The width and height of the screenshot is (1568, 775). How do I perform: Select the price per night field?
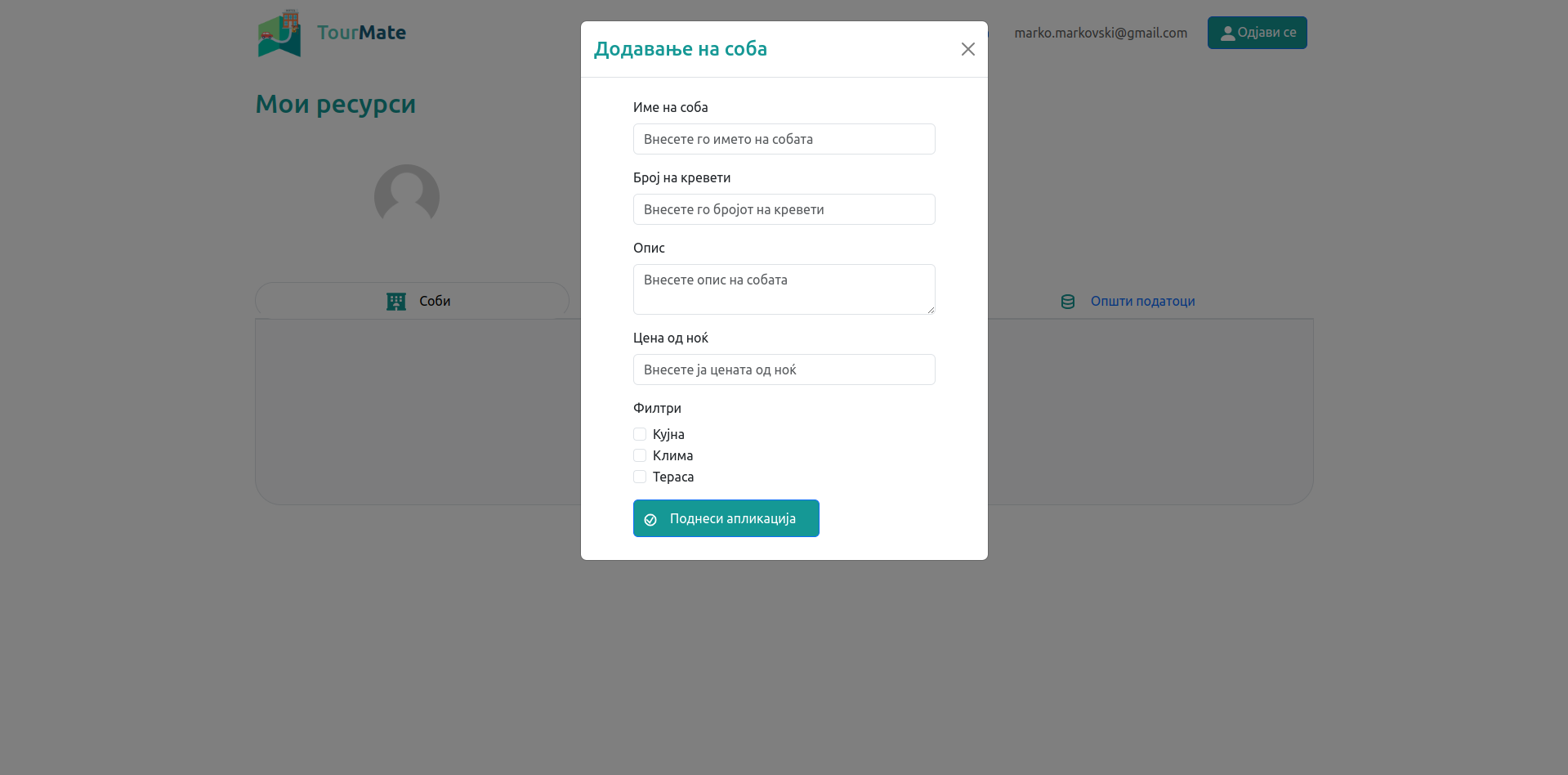784,370
